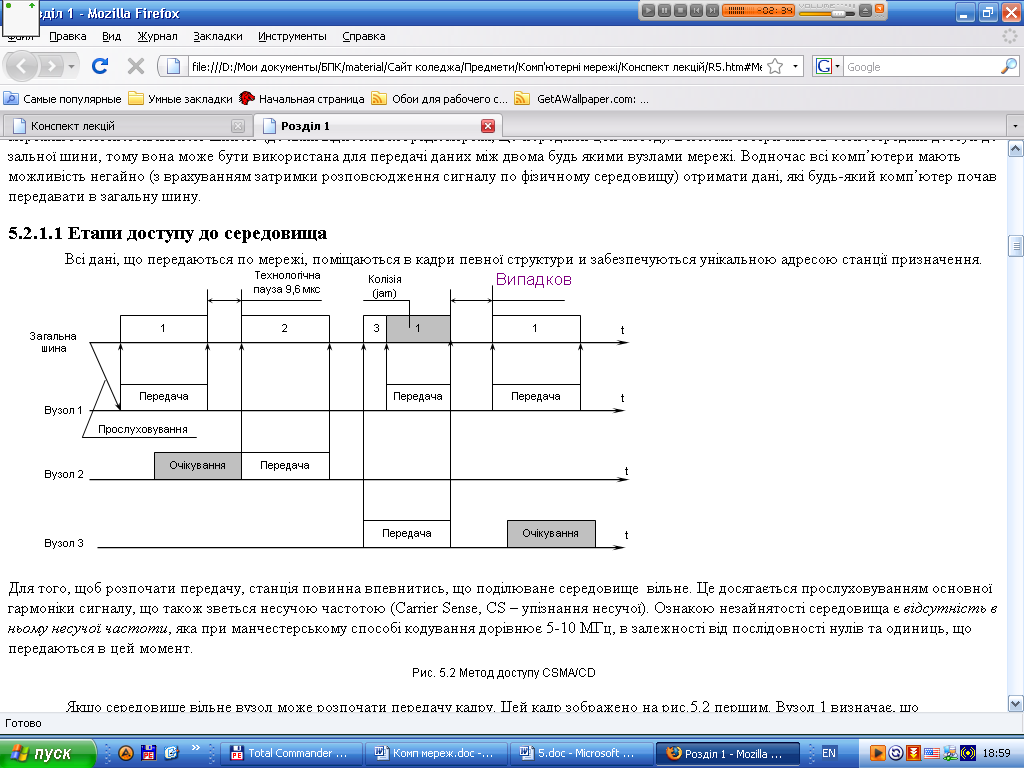Click Stop on the media player widget
This screenshot has height=768, width=1024.
[680, 10]
